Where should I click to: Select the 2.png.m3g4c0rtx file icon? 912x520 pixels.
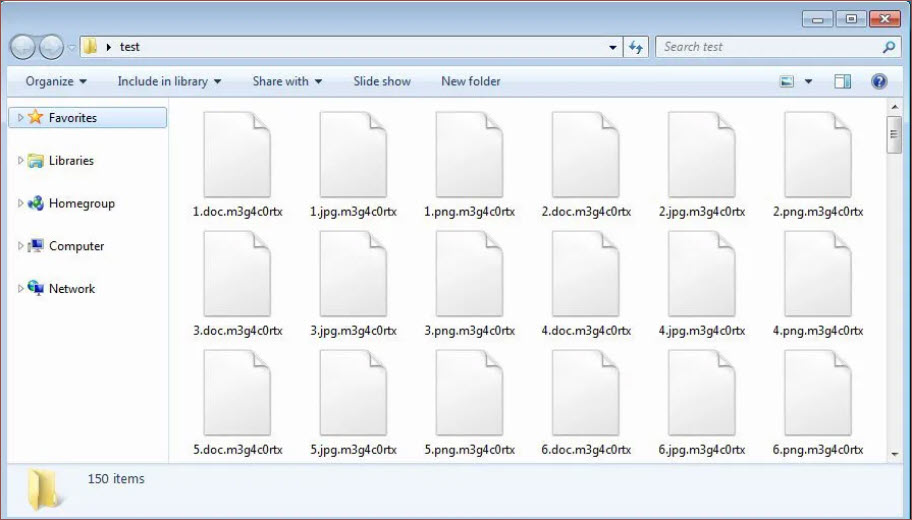point(817,155)
